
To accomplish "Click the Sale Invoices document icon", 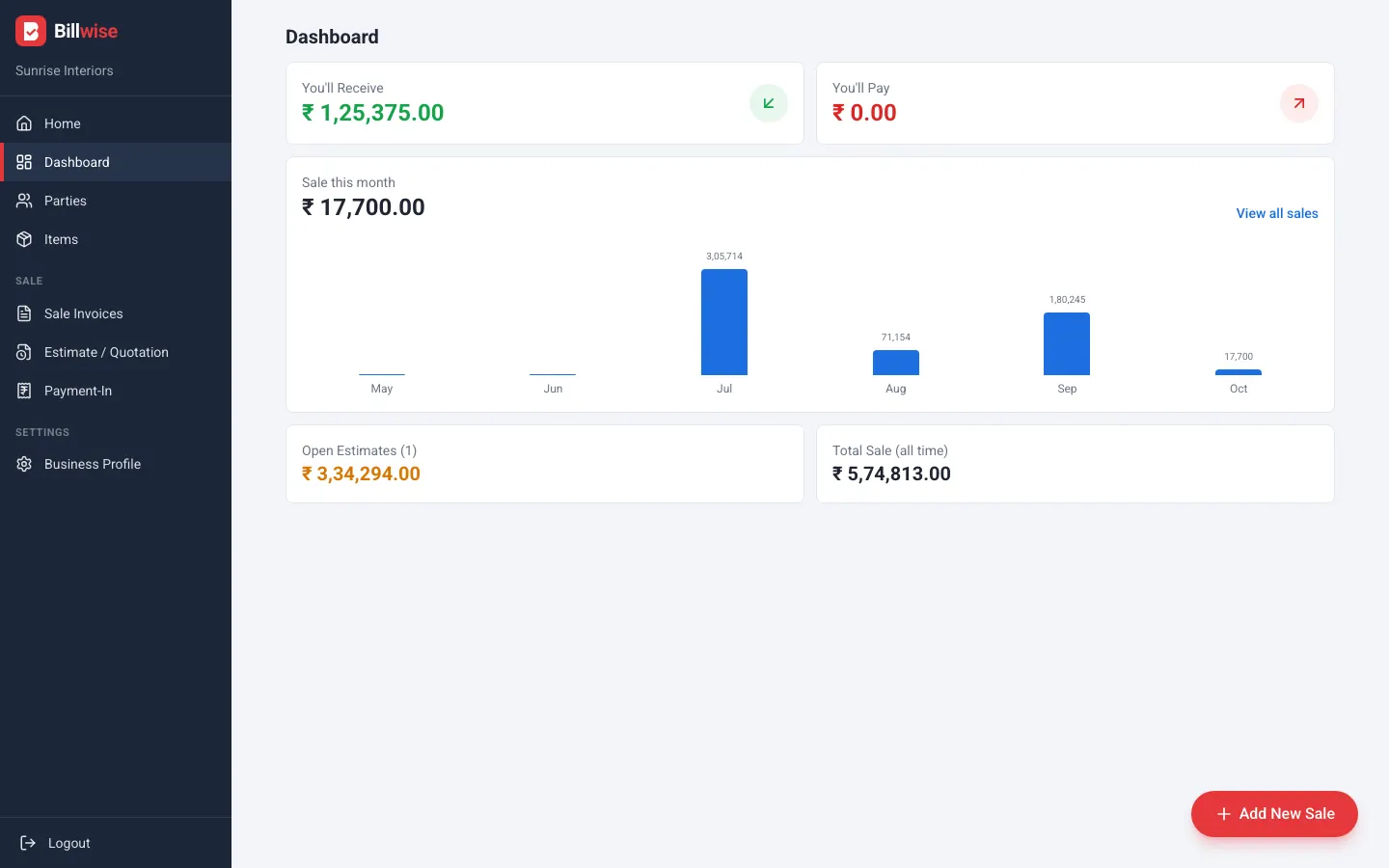I will pos(24,313).
